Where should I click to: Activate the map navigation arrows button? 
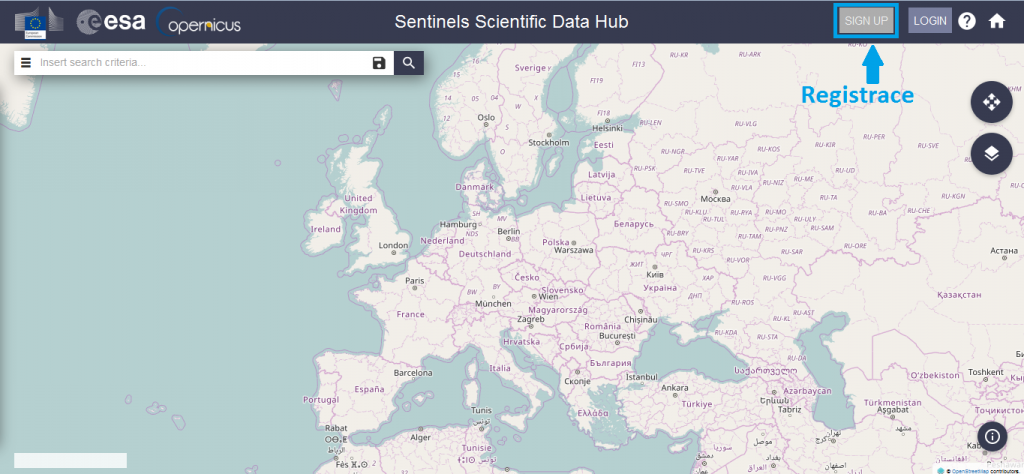coord(991,102)
